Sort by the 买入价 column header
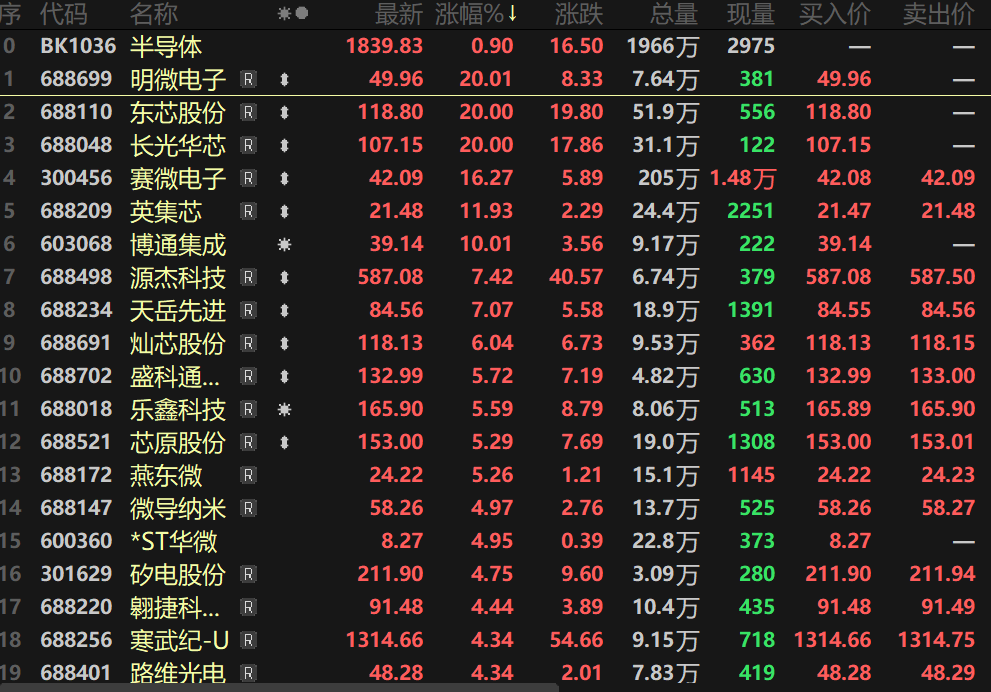Screen dimensions: 991x692 [835, 14]
